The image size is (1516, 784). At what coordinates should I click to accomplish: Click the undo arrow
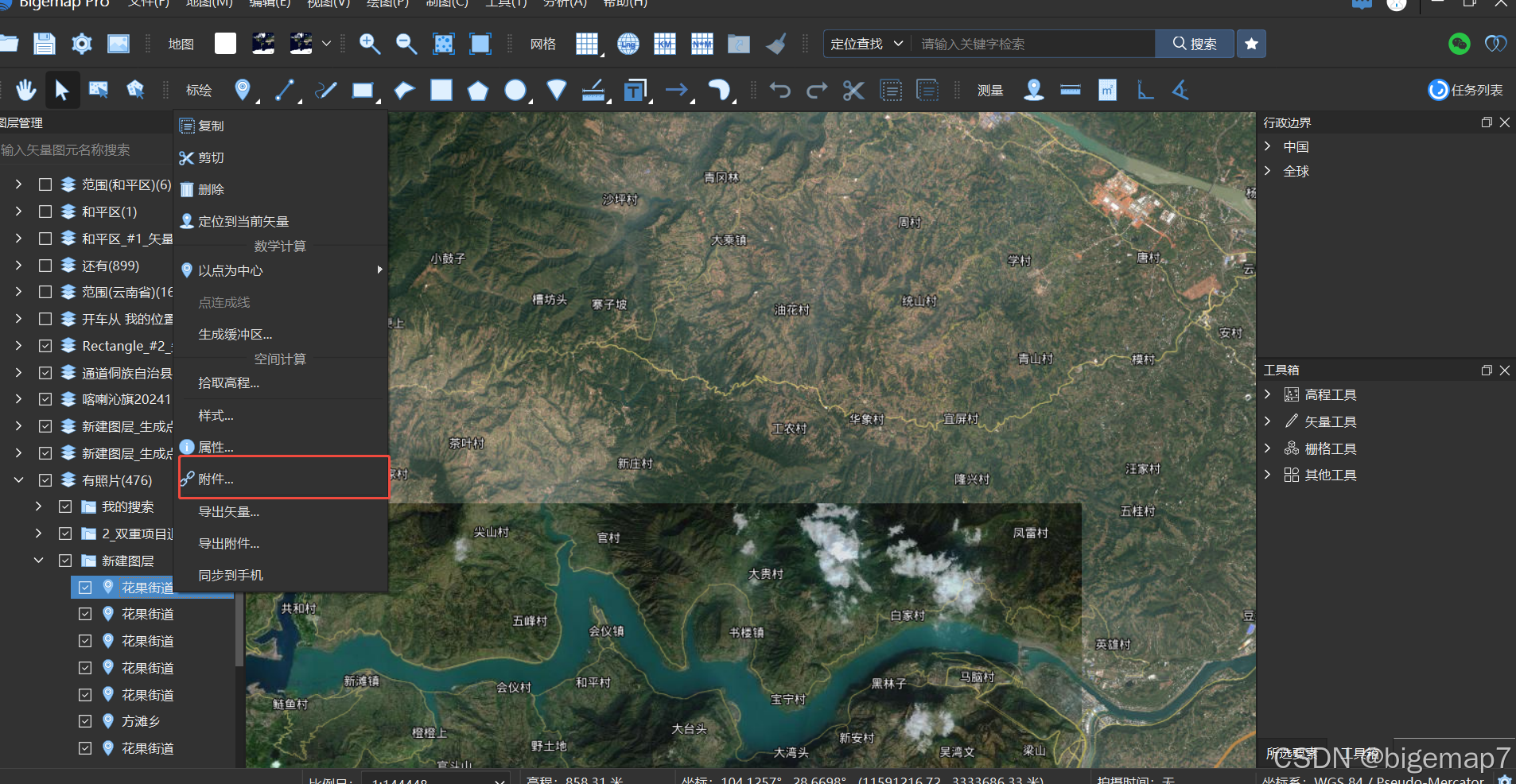[x=779, y=90]
